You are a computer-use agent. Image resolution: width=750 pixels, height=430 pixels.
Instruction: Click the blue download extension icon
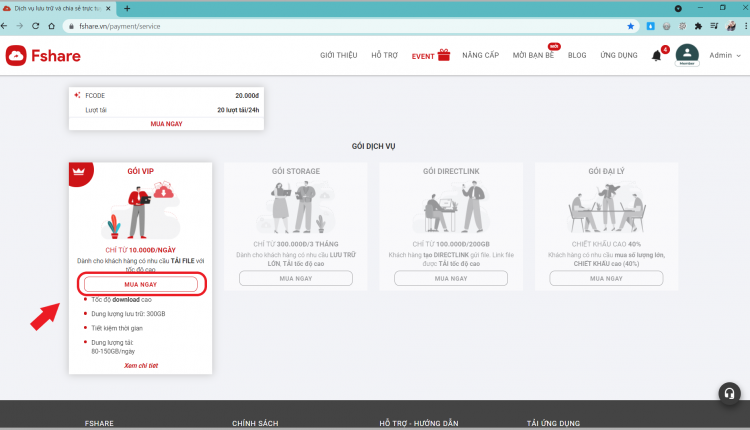point(651,26)
